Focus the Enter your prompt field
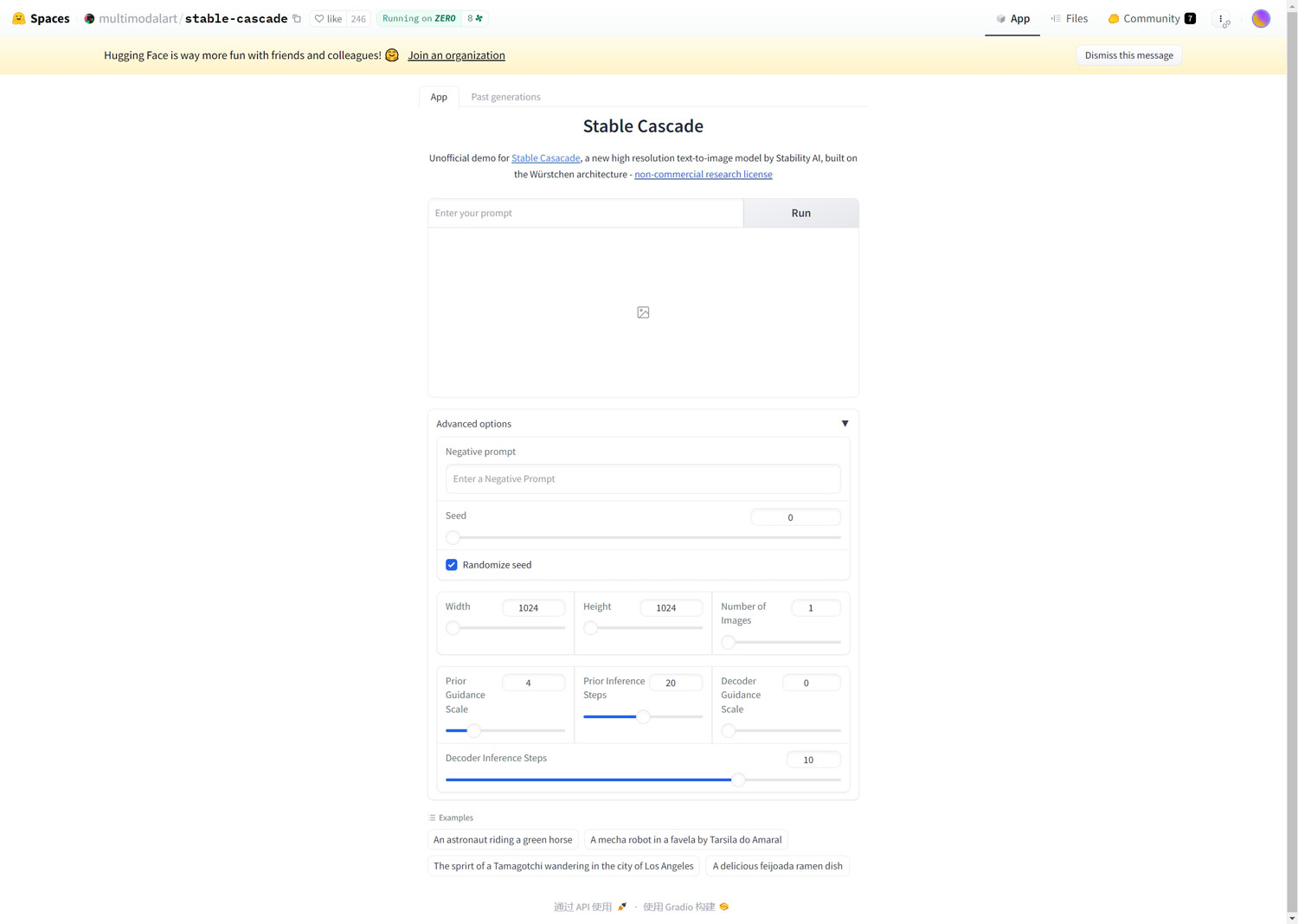1298x924 pixels. click(x=586, y=213)
